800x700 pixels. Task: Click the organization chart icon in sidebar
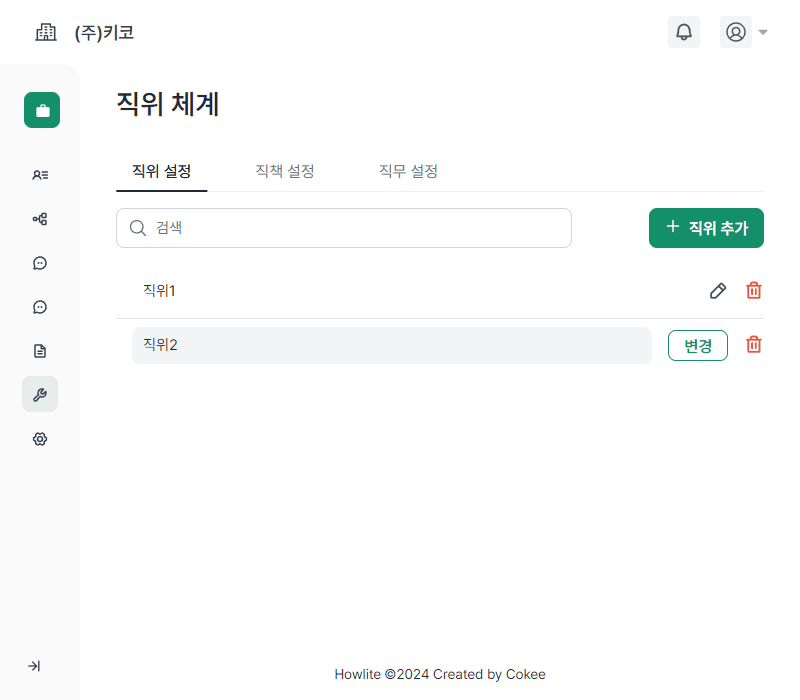(x=39, y=219)
